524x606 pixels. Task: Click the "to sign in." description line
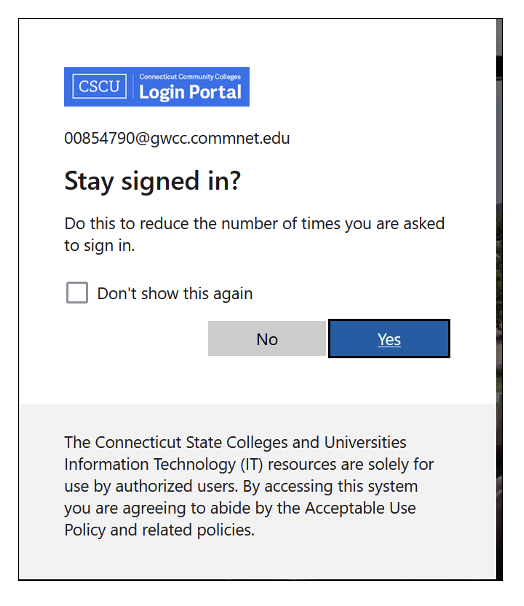99,246
